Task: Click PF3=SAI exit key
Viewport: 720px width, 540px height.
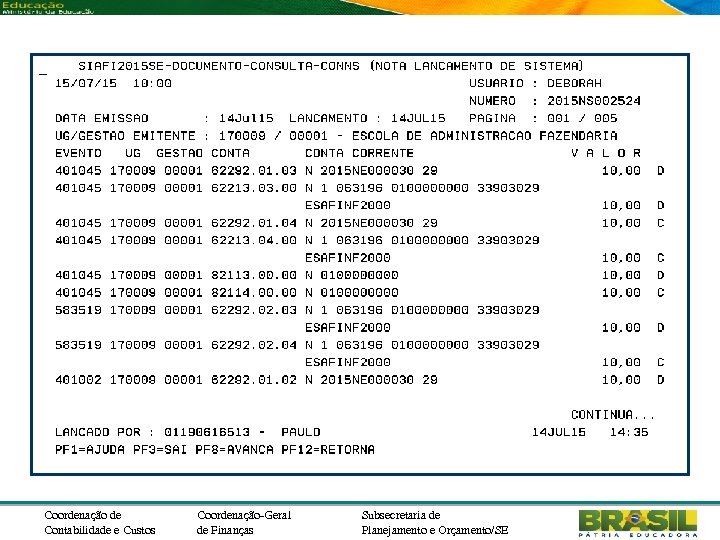Action: [x=160, y=450]
